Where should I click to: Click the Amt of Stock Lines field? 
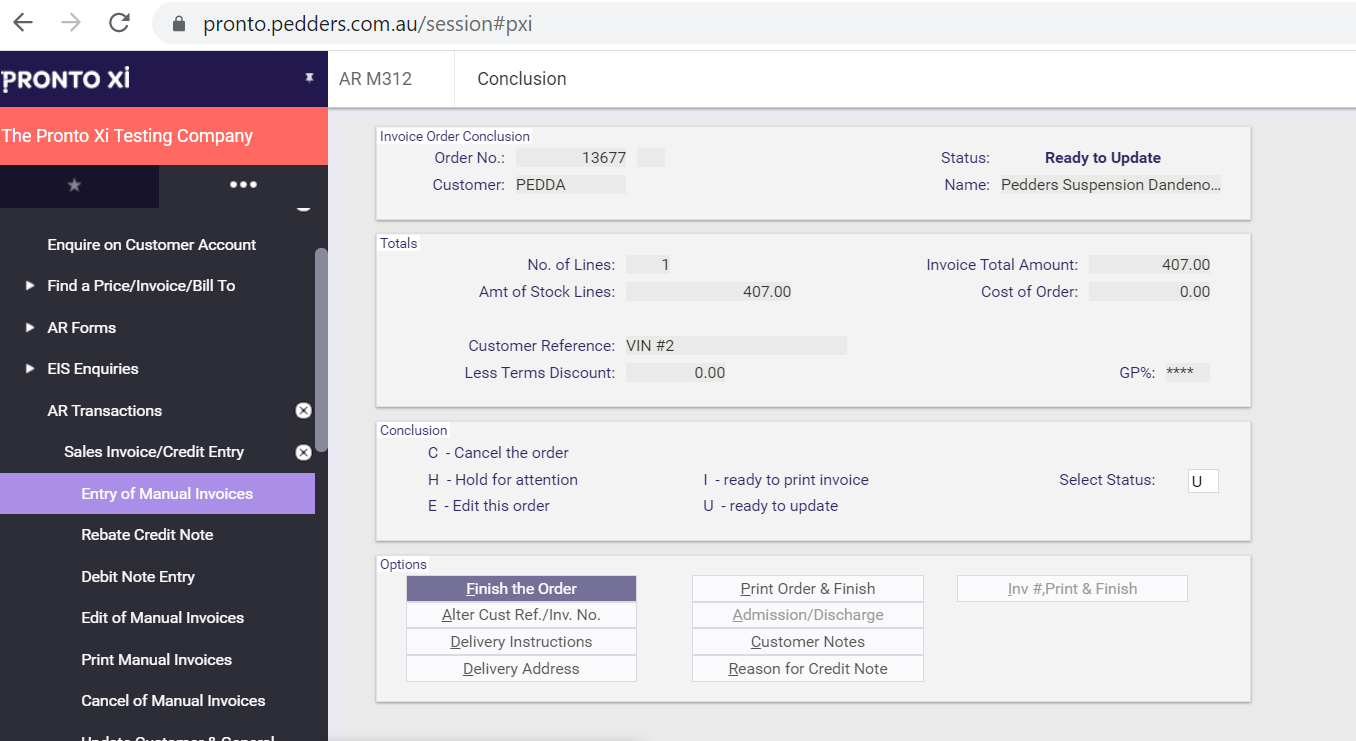709,292
